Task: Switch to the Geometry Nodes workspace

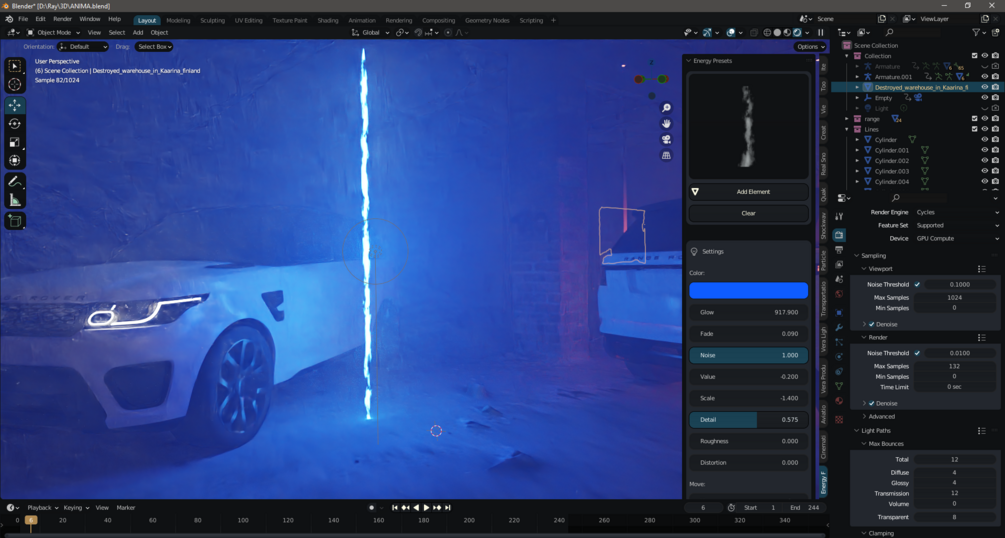Action: [487, 21]
